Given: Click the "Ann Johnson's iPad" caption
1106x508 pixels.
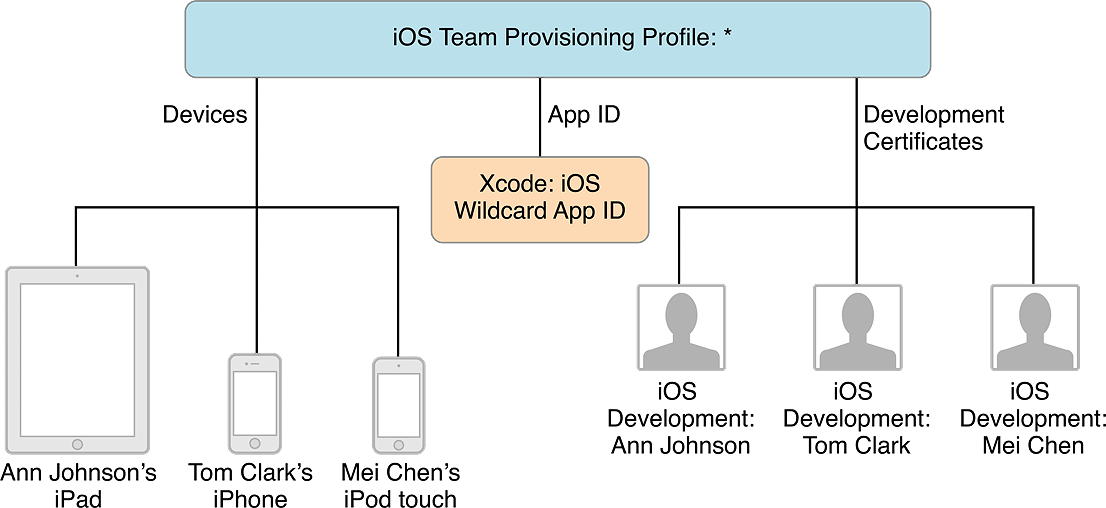Looking at the screenshot, I should [x=78, y=485].
